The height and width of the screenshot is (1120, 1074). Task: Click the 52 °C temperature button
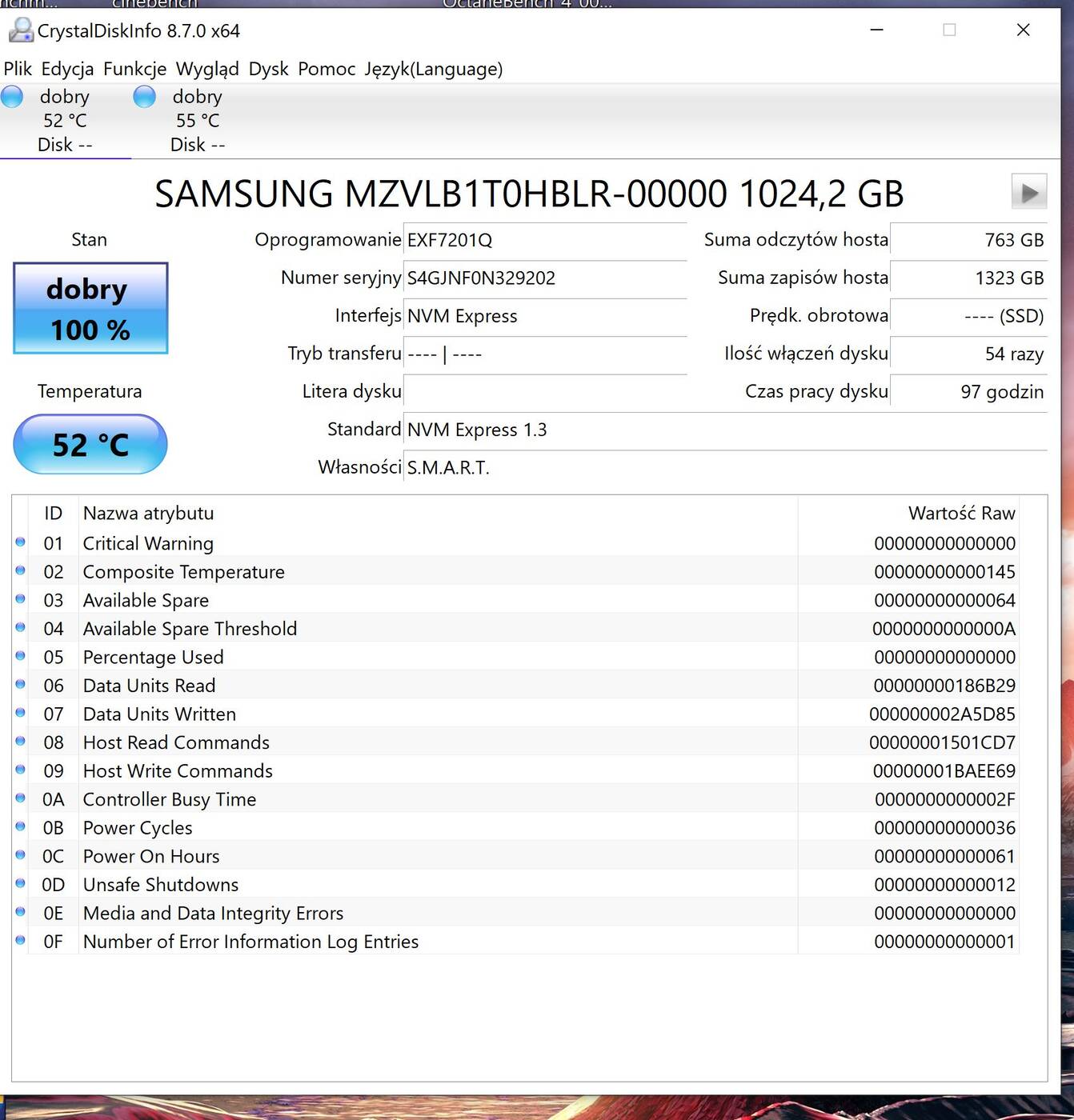(x=90, y=444)
